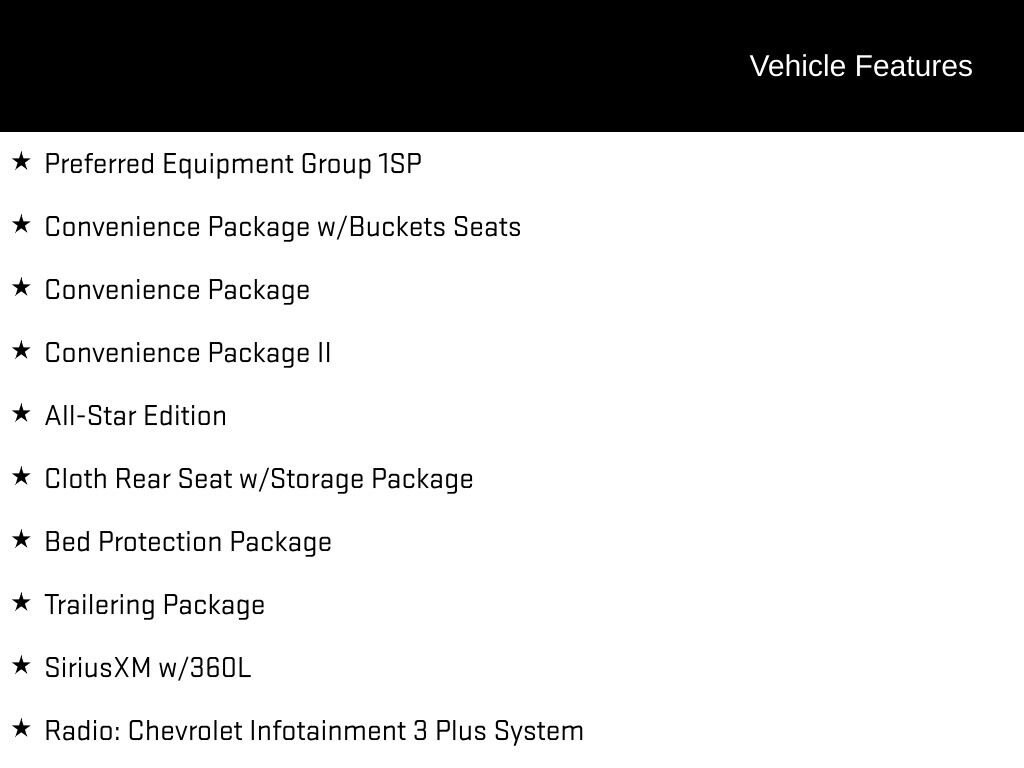Click the All-Star Edition feature text
Screen dimensions: 1024x768
click(x=136, y=416)
